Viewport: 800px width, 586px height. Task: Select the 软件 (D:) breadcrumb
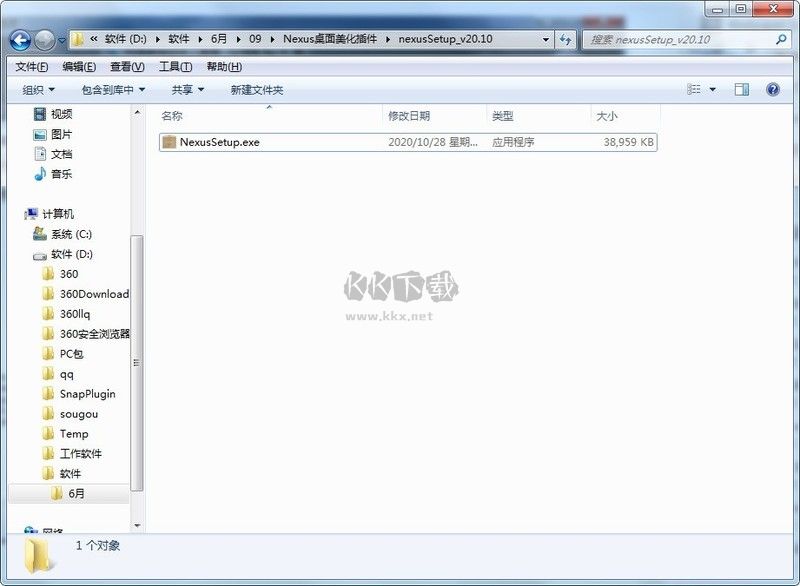[126, 39]
